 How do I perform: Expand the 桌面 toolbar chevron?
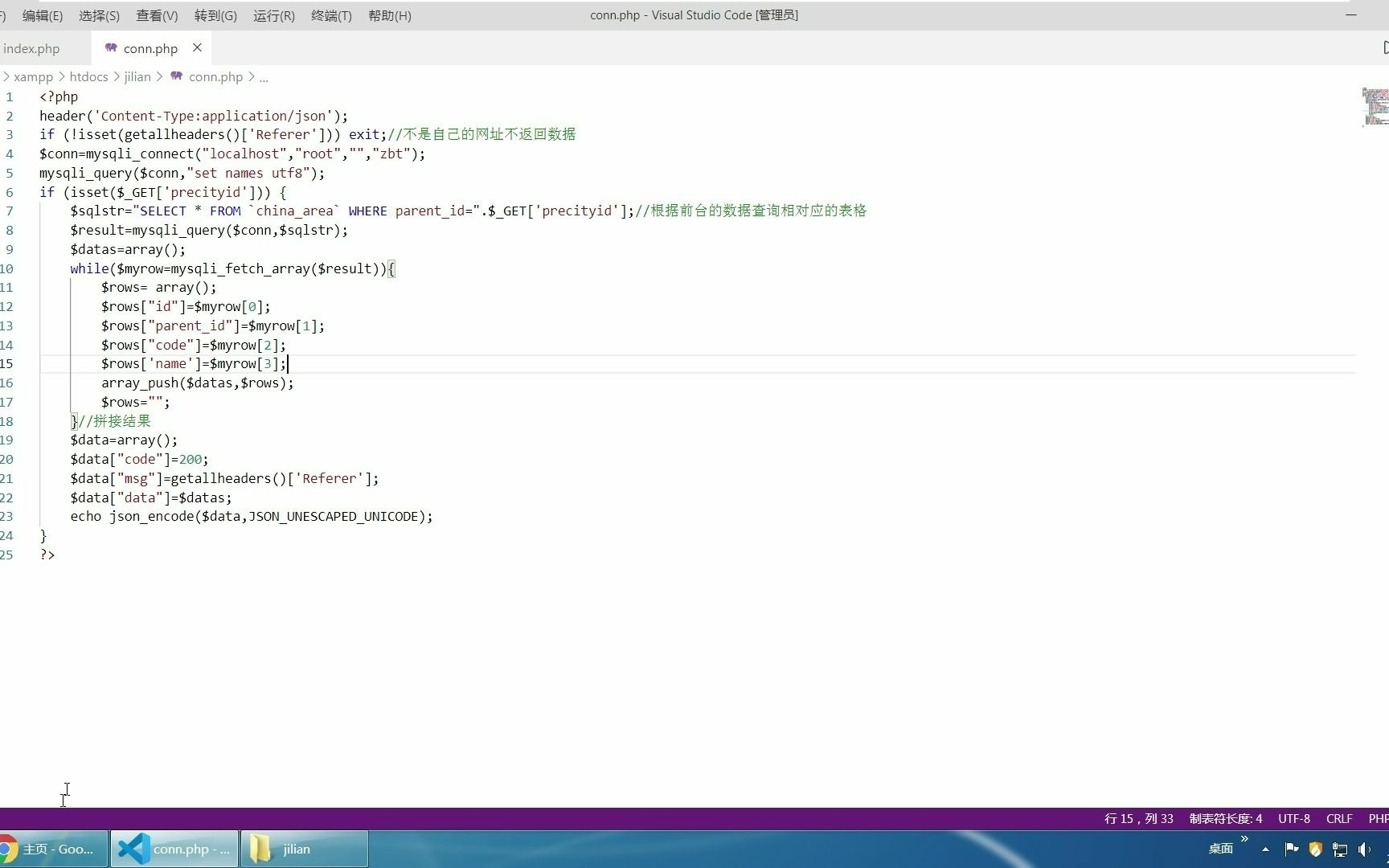pos(1245,840)
